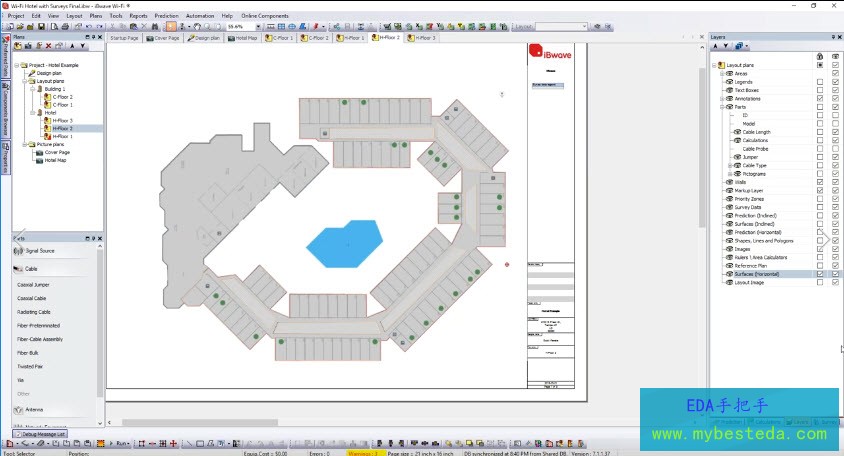This screenshot has width=844, height=456.
Task: Click the blue pool shape on the plan
Action: [345, 244]
